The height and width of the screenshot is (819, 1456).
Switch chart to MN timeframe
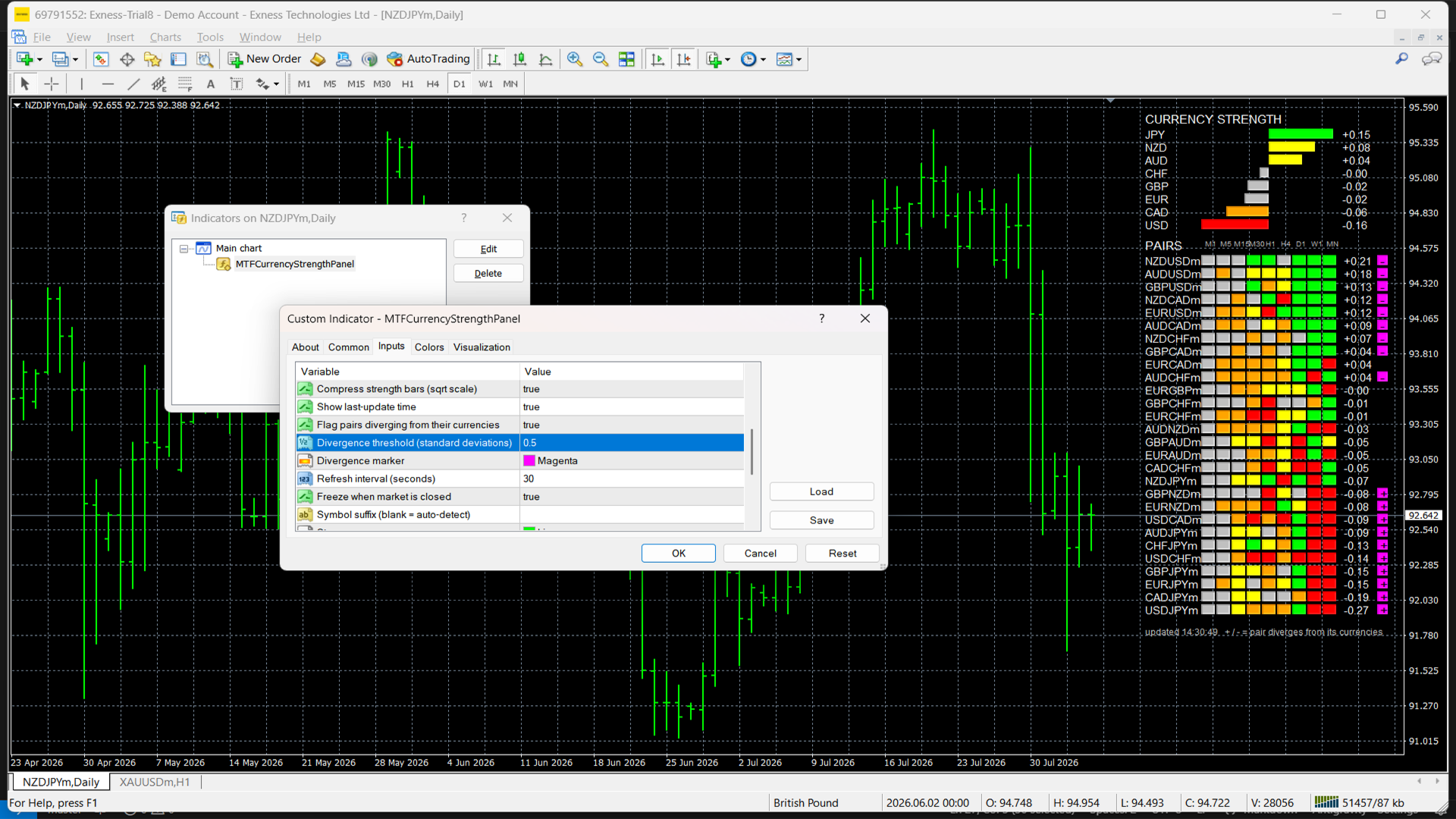(x=510, y=84)
